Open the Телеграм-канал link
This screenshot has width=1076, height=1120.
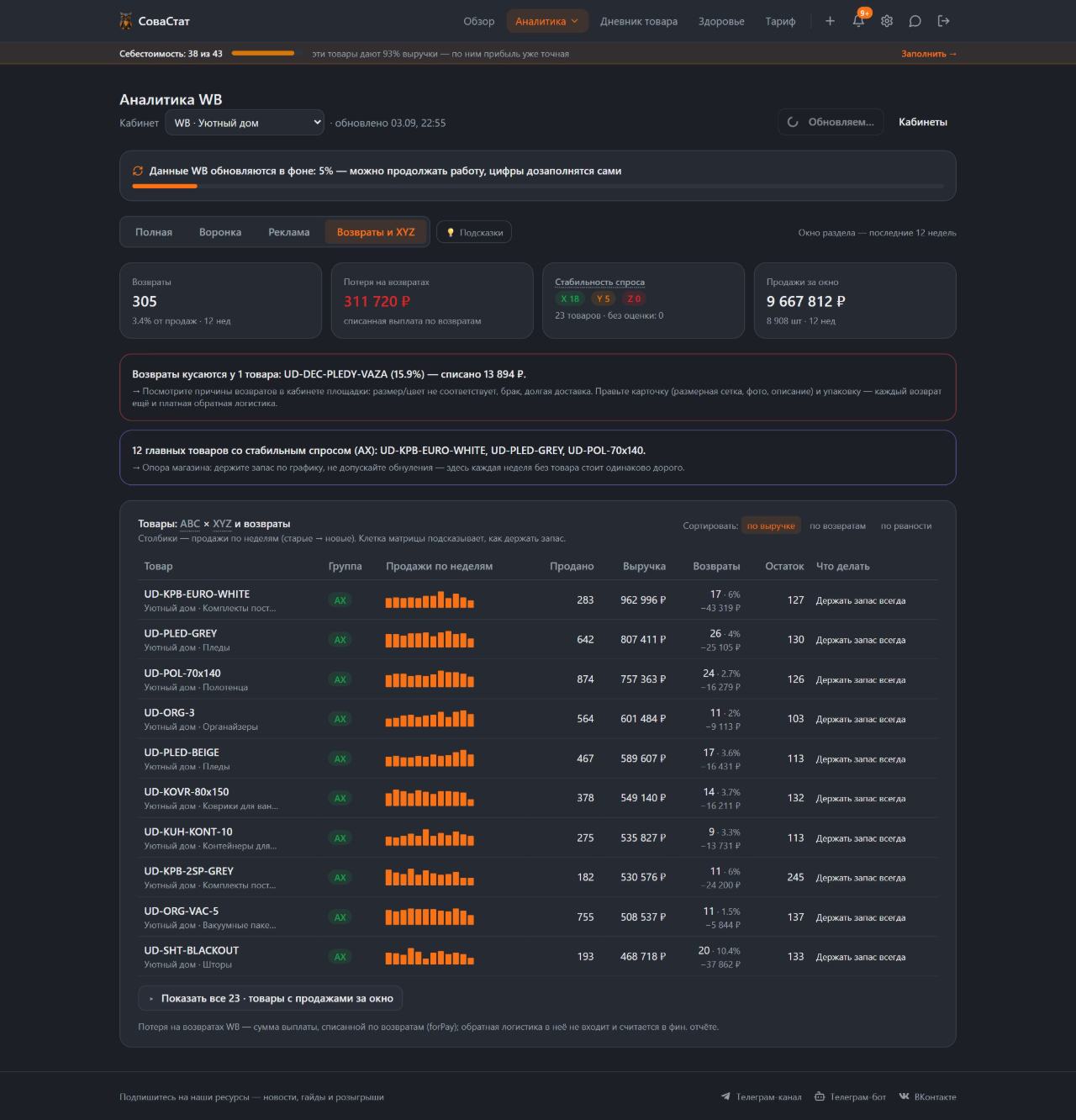[761, 1096]
